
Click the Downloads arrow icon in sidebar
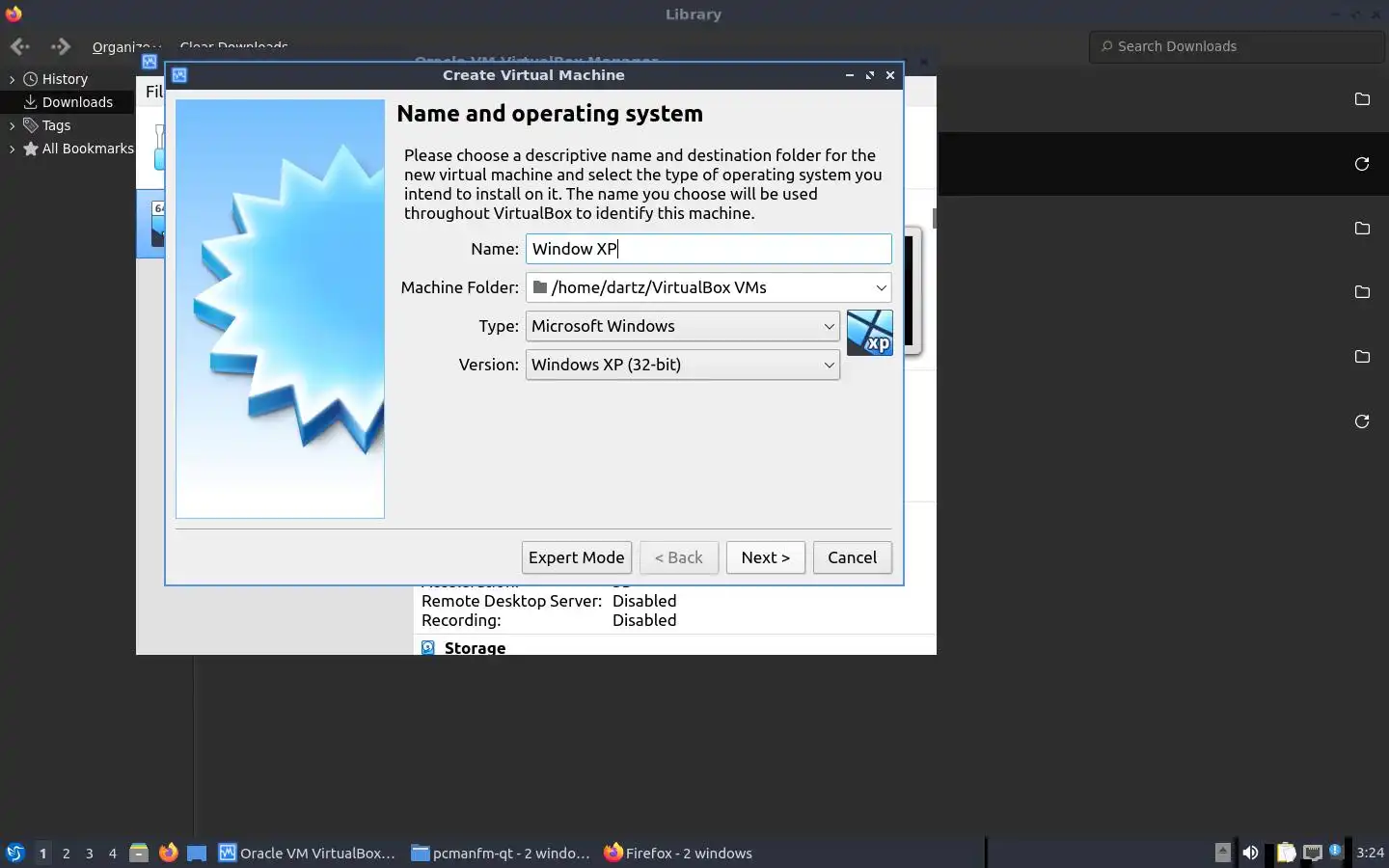click(x=31, y=102)
